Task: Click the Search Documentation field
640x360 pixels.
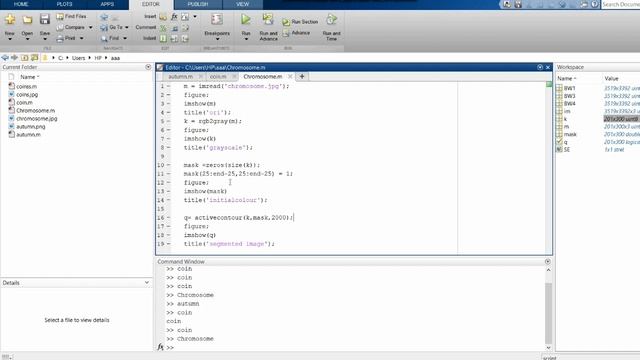Action: [621, 4]
